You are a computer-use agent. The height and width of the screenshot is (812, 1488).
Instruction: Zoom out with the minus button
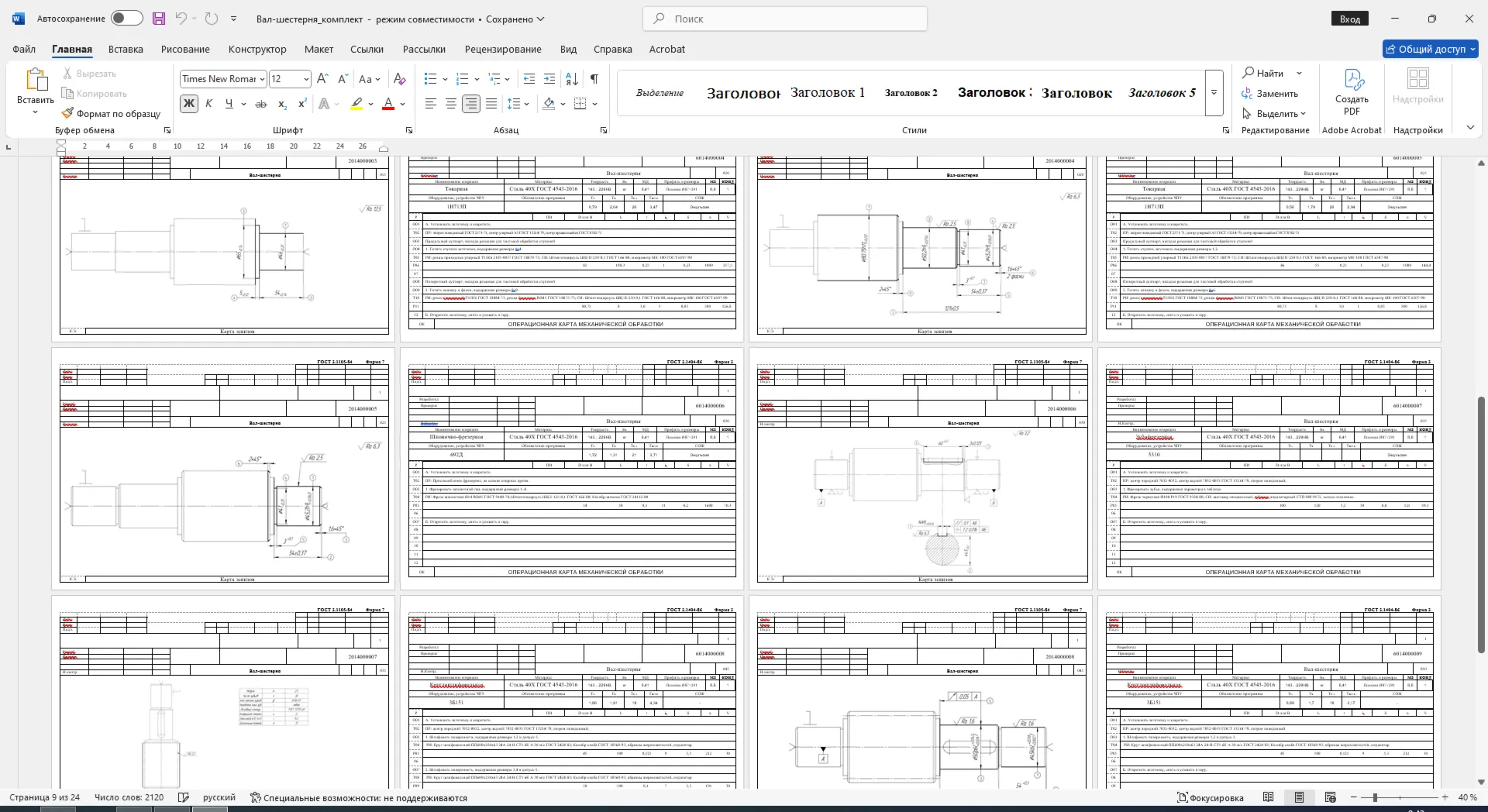click(x=1354, y=797)
